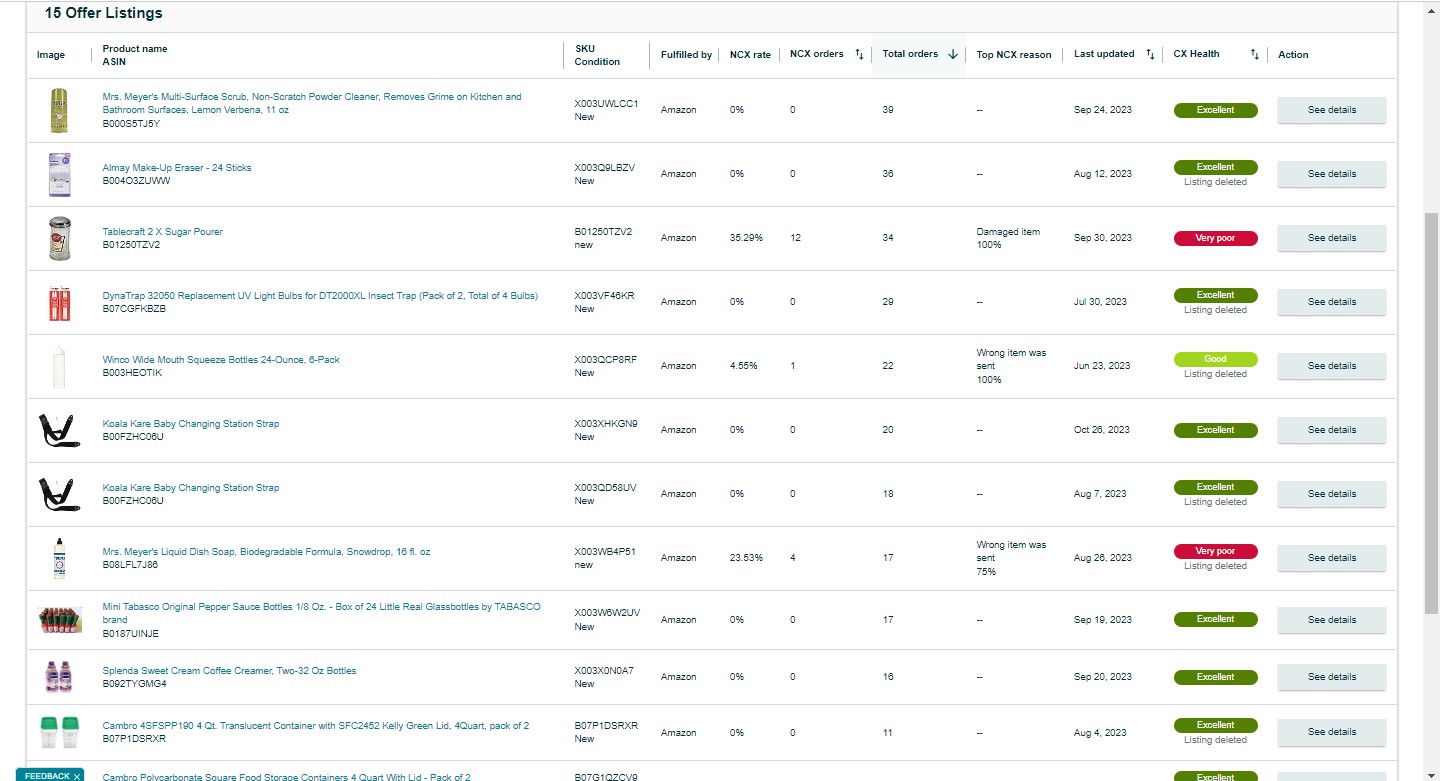The height and width of the screenshot is (781, 1440).
Task: See details for Almay Make-Up Eraser
Action: (1332, 174)
